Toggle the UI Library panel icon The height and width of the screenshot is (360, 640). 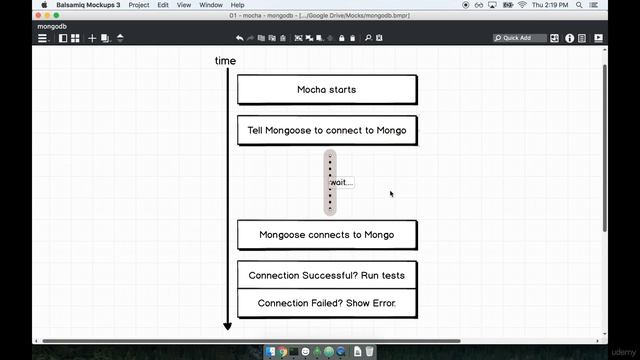pos(554,38)
